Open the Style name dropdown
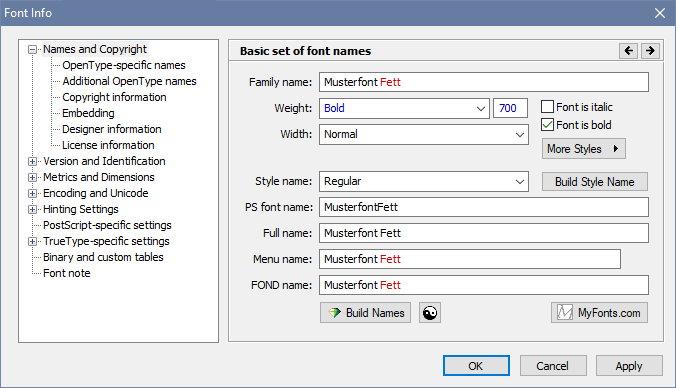Image resolution: width=676 pixels, height=388 pixels. click(x=423, y=181)
